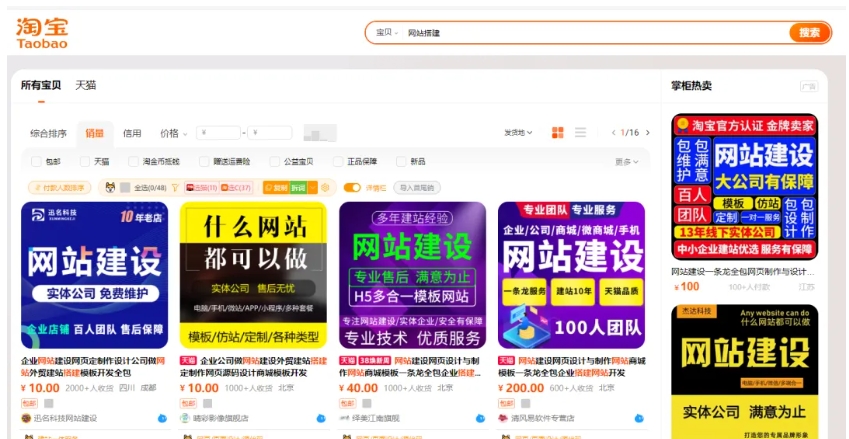Viewport: 849px width, 439px height.
Task: Enable the 淘金币抵钱 checkbox
Action: 133,161
